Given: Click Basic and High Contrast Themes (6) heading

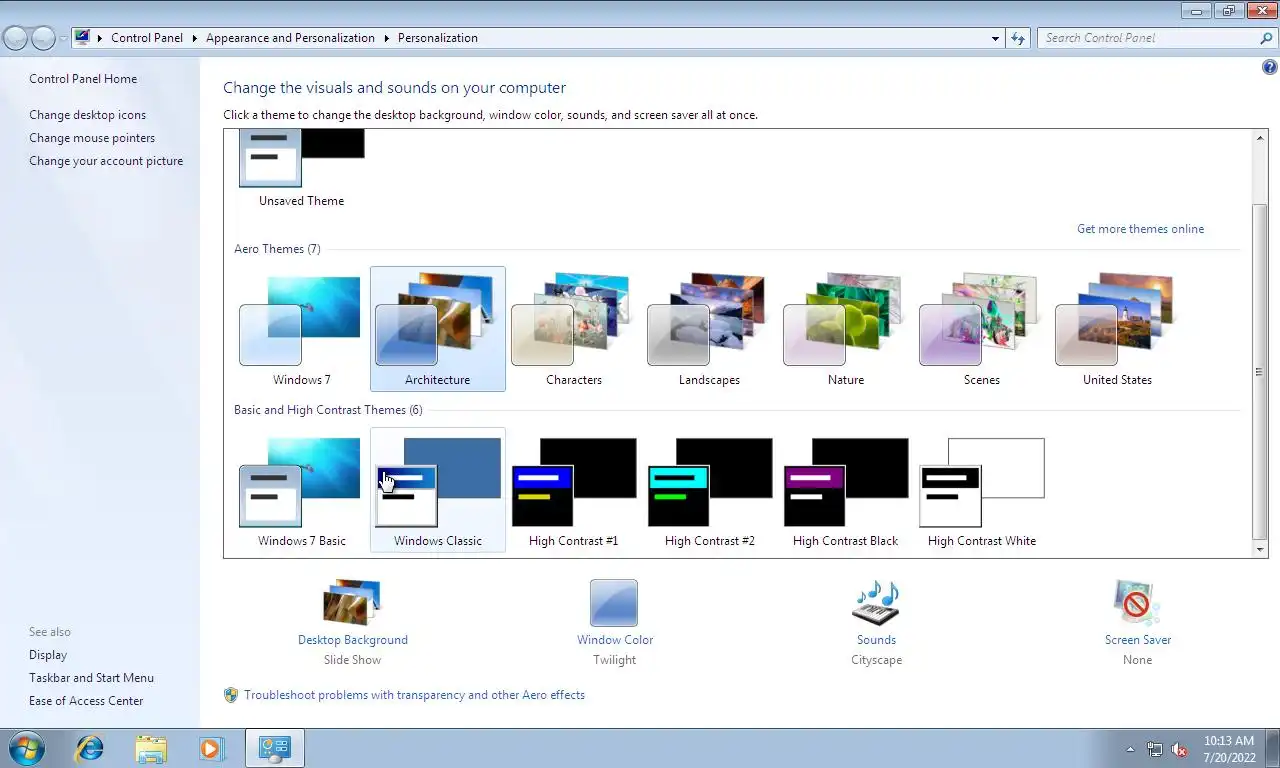Looking at the screenshot, I should pos(328,410).
